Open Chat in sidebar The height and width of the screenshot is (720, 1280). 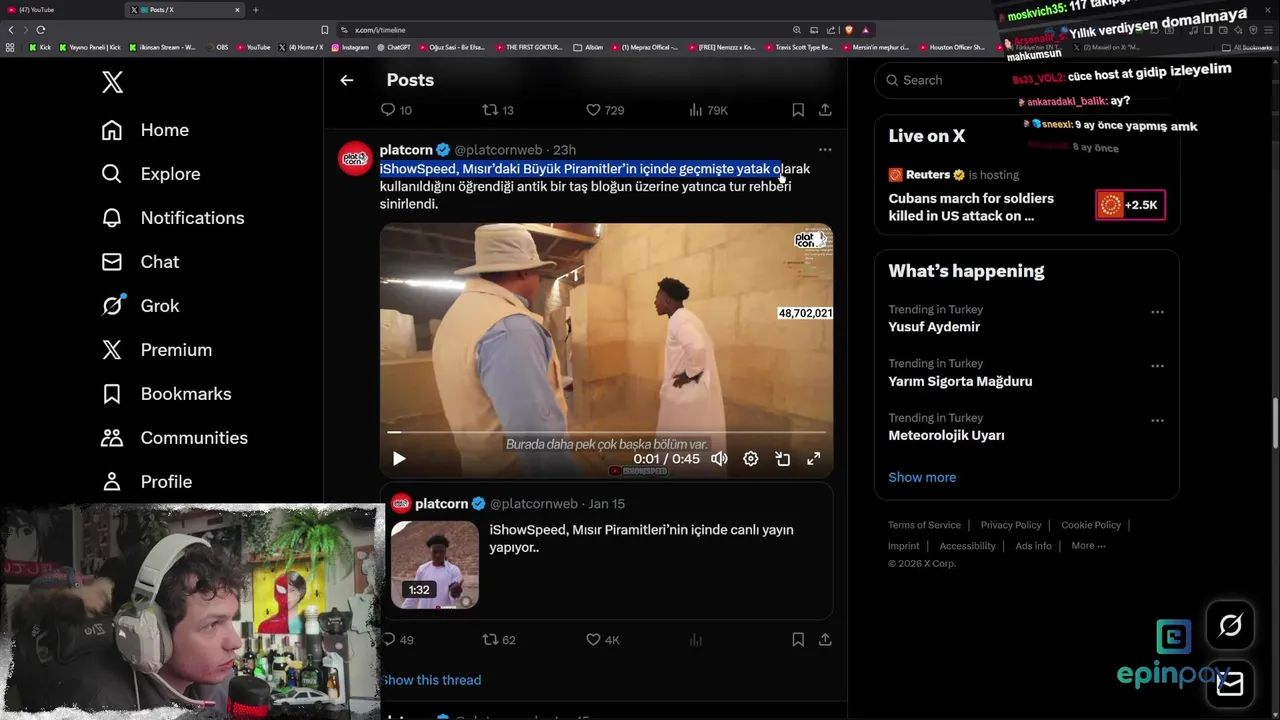point(140,262)
